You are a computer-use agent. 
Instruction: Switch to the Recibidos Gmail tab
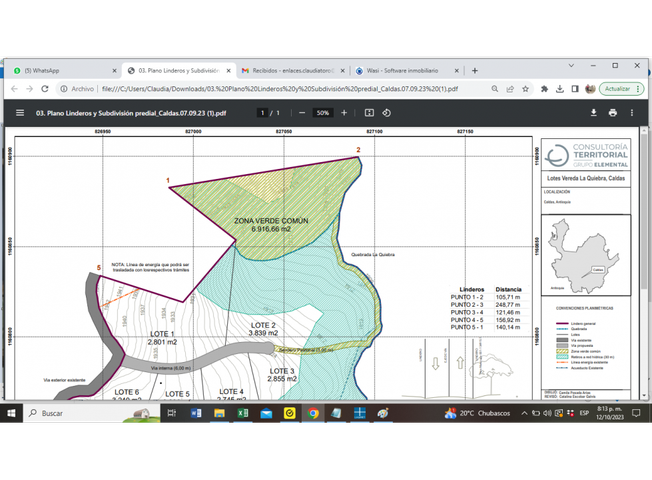tap(293, 71)
